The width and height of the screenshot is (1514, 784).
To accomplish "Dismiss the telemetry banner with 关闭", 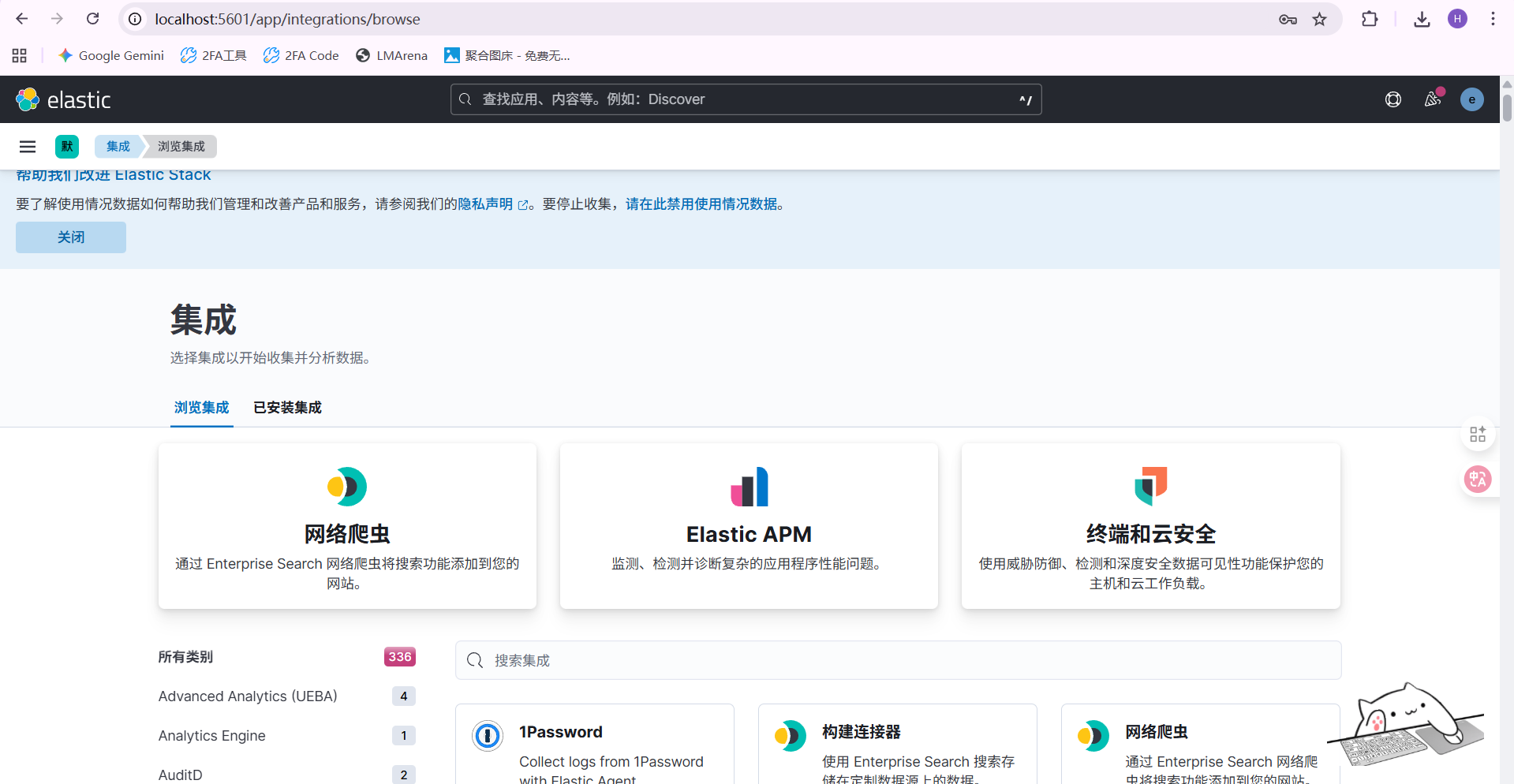I will tap(71, 237).
